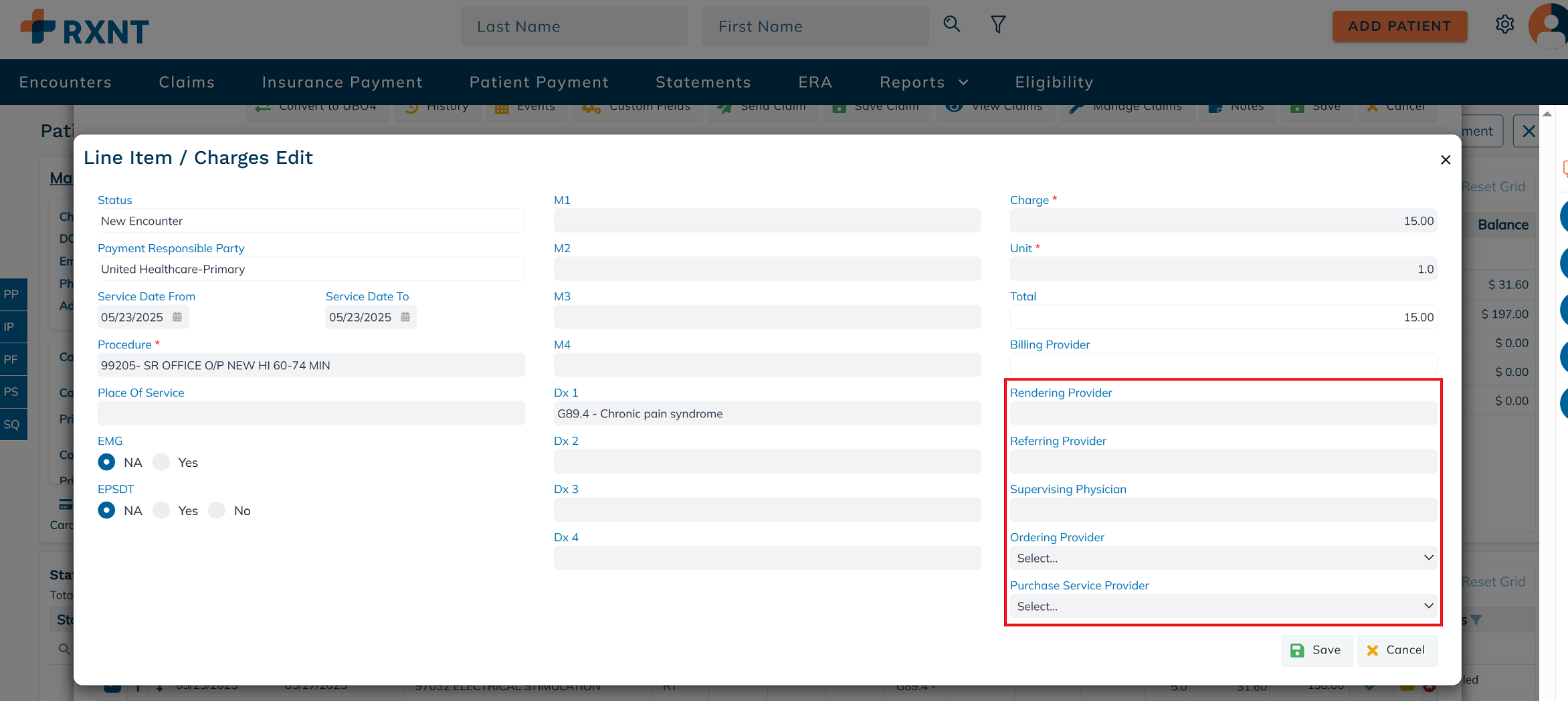Open the user profile avatar

pyautogui.click(x=1548, y=27)
